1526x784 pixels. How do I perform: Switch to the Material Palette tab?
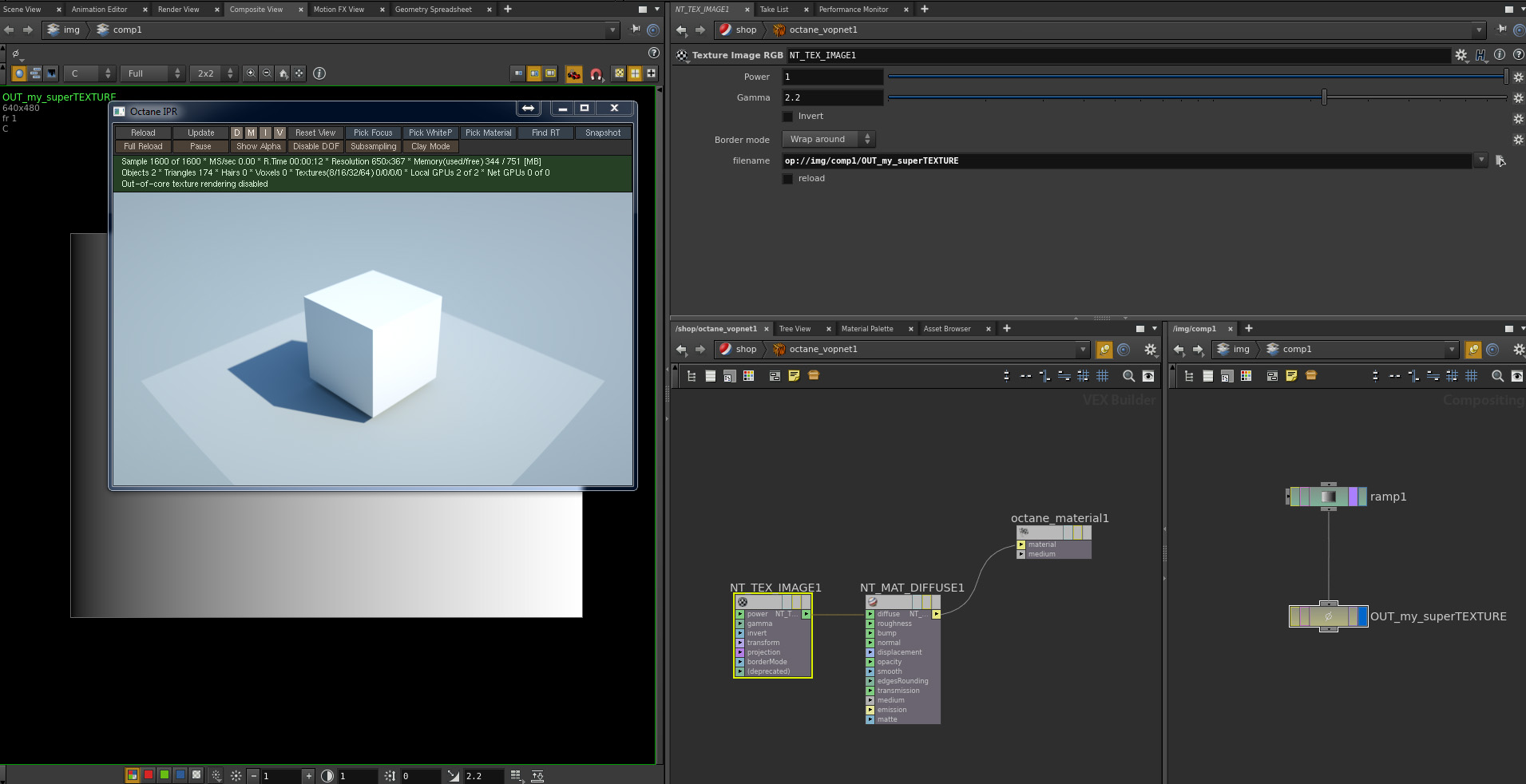tap(867, 329)
